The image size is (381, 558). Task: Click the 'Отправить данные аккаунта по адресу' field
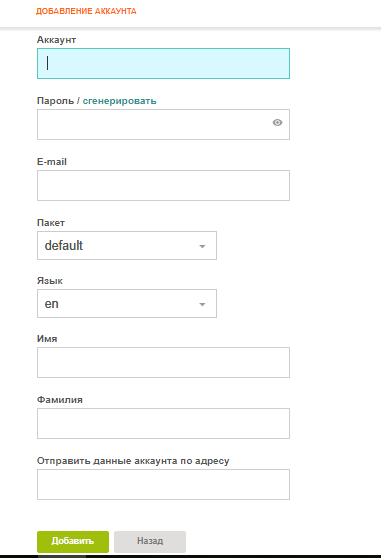pos(163,485)
